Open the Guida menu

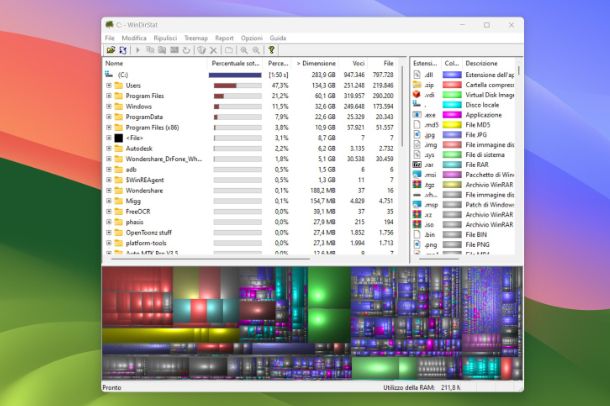pos(278,38)
